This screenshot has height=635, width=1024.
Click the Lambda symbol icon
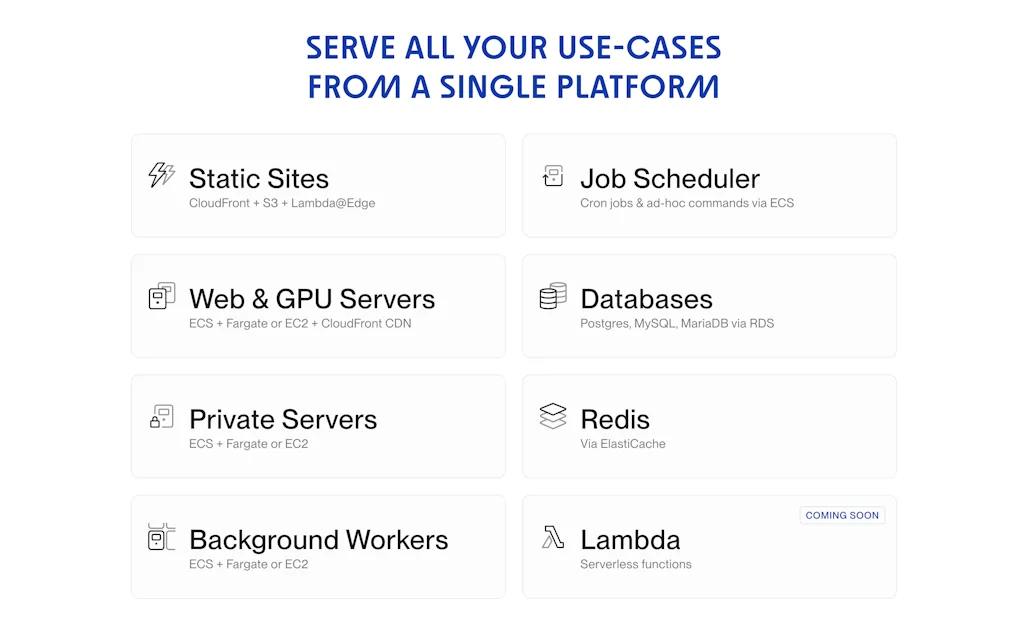(553, 537)
